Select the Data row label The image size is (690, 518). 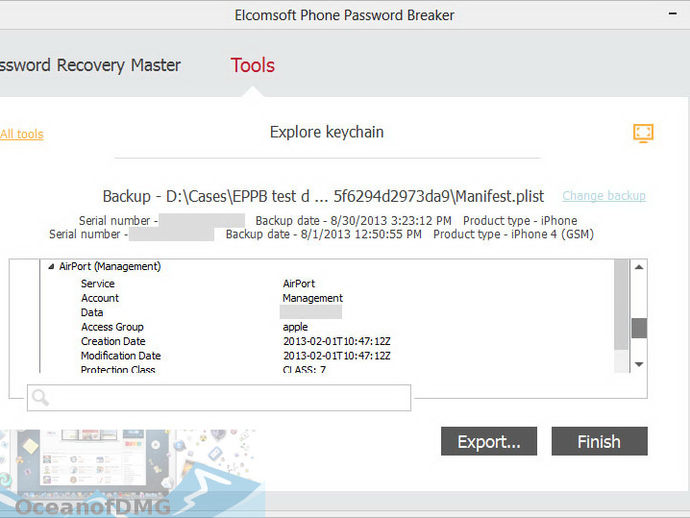coord(92,312)
